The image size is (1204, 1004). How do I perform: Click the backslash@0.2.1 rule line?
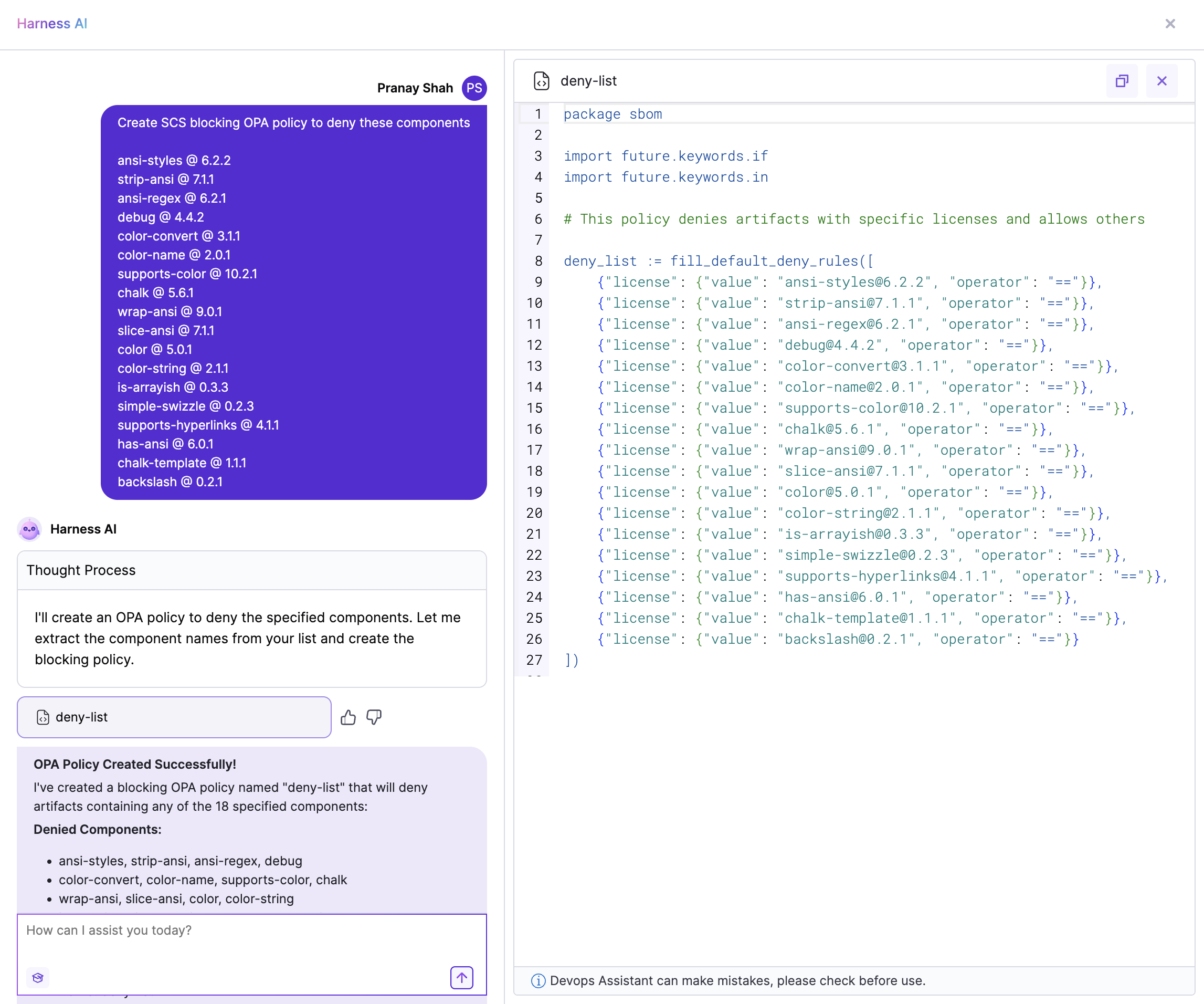pos(838,639)
